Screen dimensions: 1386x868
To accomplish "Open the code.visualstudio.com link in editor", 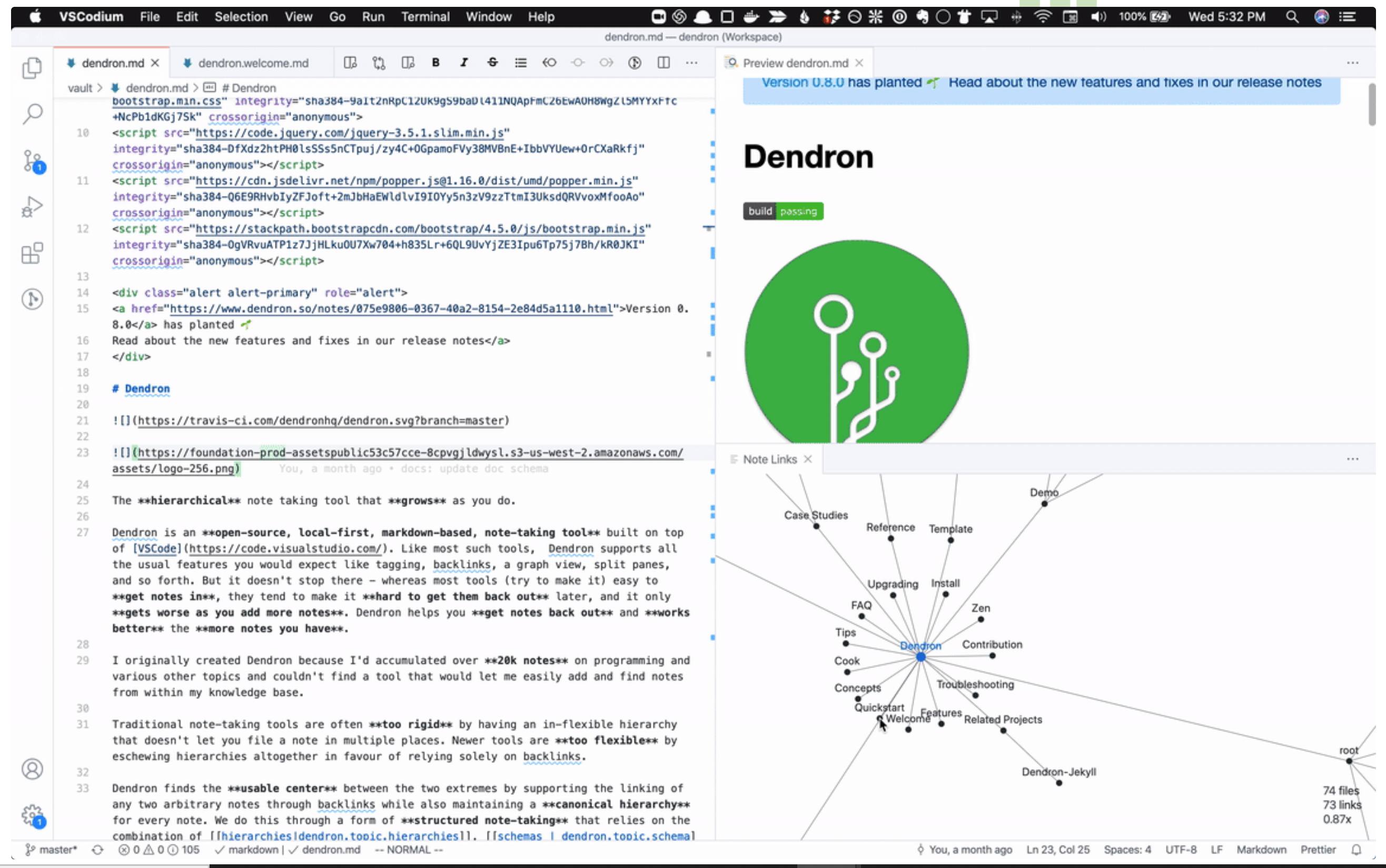I will pos(285,548).
